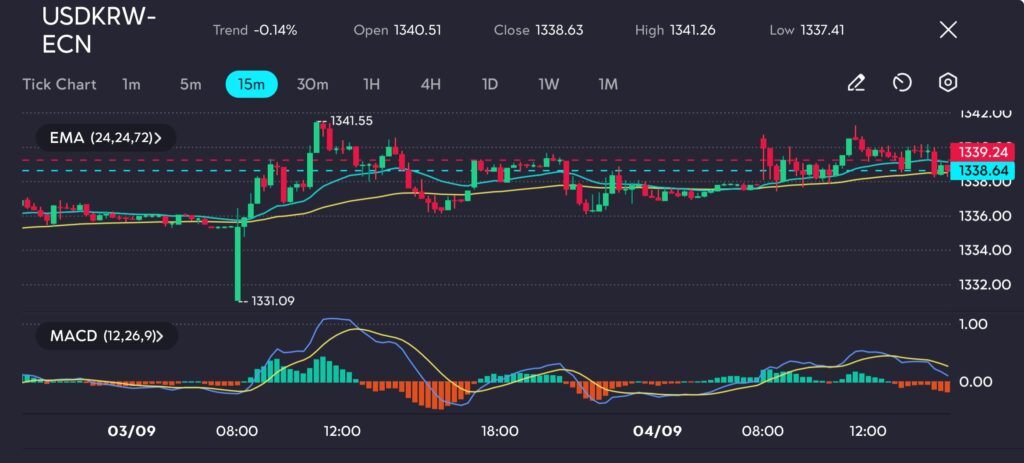Switch to Tick Chart view
The width and height of the screenshot is (1024, 463).
click(59, 84)
